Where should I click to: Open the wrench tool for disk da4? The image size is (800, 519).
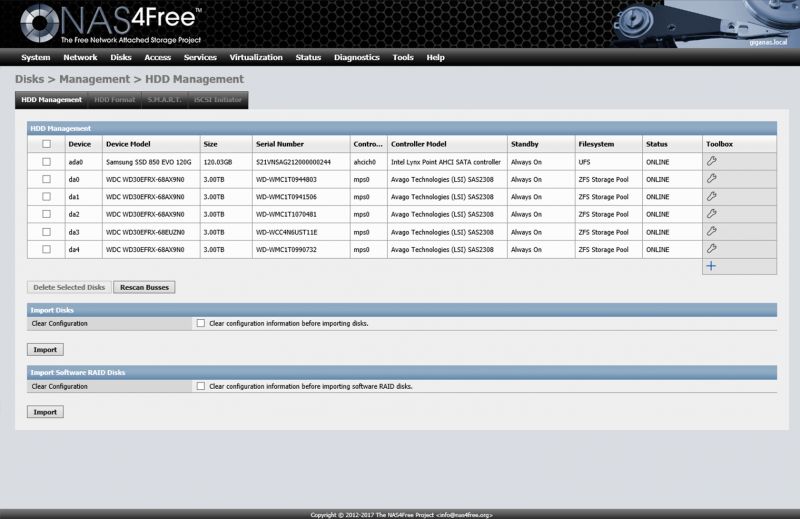tap(711, 249)
